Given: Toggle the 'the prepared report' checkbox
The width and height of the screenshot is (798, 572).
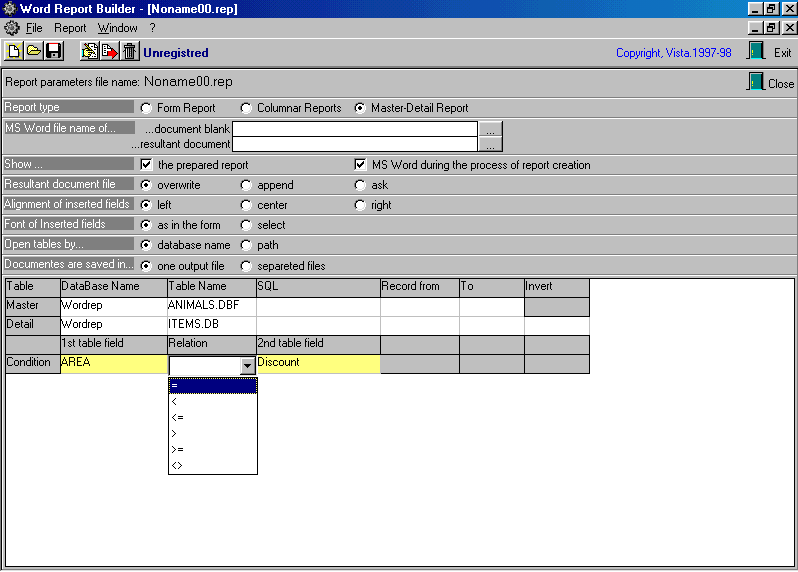Looking at the screenshot, I should 147,165.
